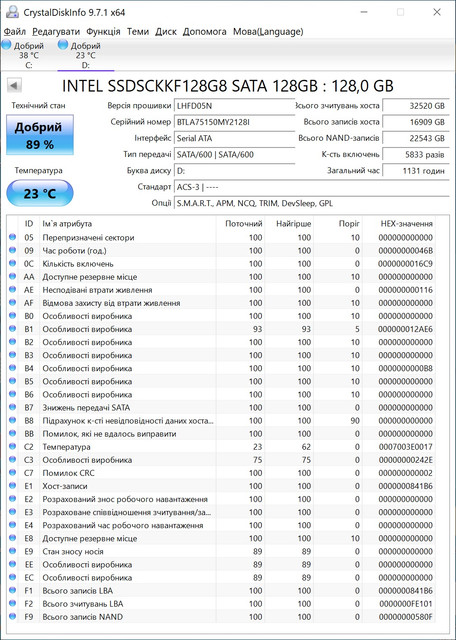The image size is (456, 640).
Task: Click status icon for attribute BB row
Action: pos(13,433)
